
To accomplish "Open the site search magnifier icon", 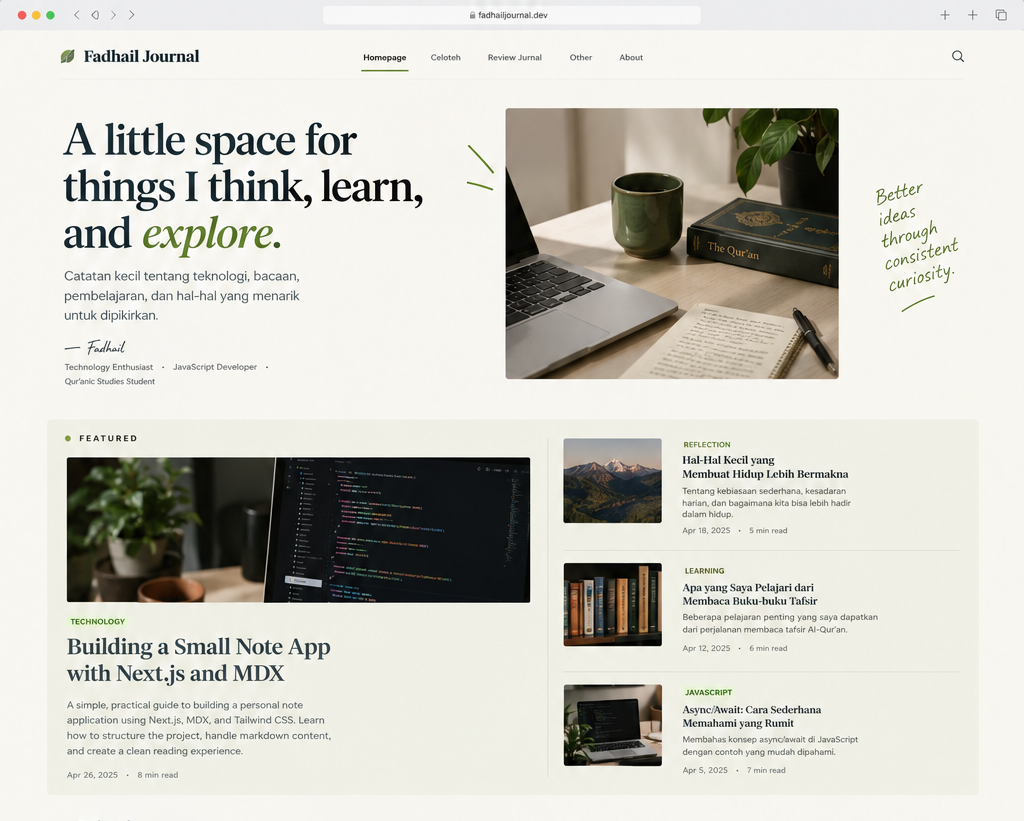I will coord(957,56).
